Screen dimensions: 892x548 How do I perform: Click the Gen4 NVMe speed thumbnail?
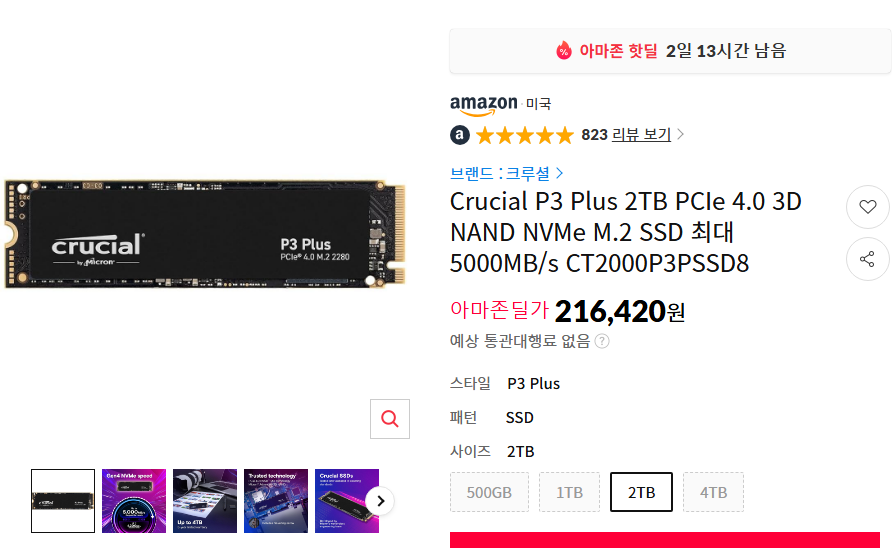point(134,501)
